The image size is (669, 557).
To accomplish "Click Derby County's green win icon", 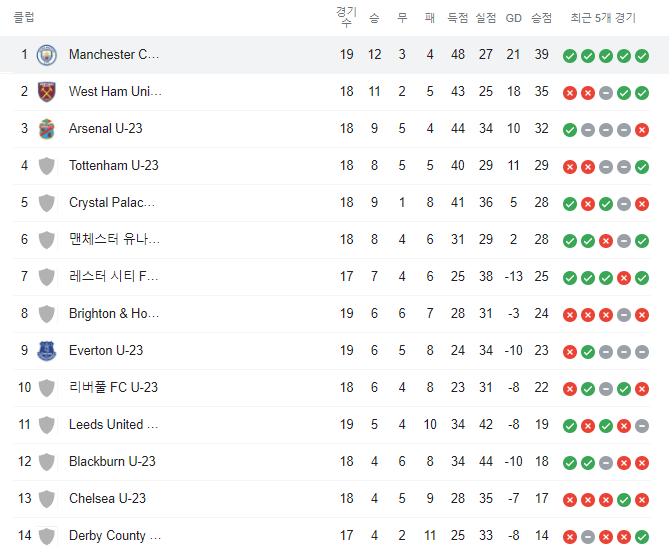I will (x=642, y=537).
